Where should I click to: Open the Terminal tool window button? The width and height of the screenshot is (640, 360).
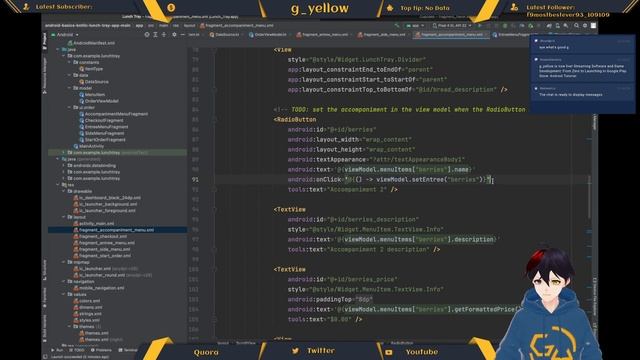point(128,350)
